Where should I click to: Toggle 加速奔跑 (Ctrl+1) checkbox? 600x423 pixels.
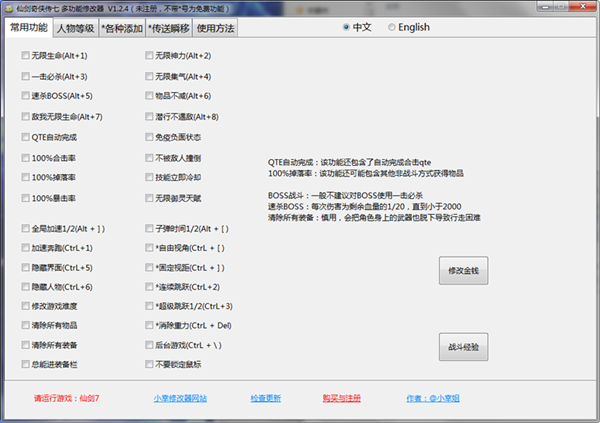[25, 247]
